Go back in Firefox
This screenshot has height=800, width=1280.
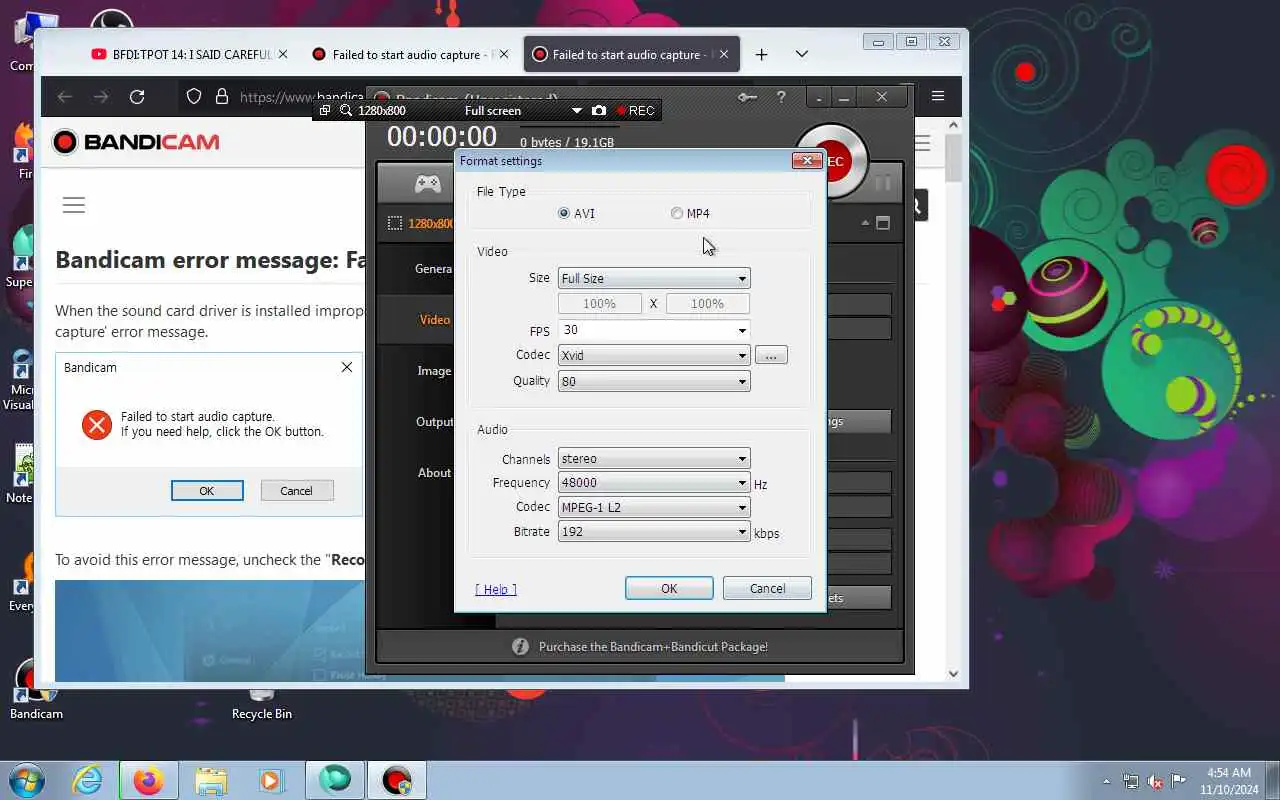click(x=65, y=97)
